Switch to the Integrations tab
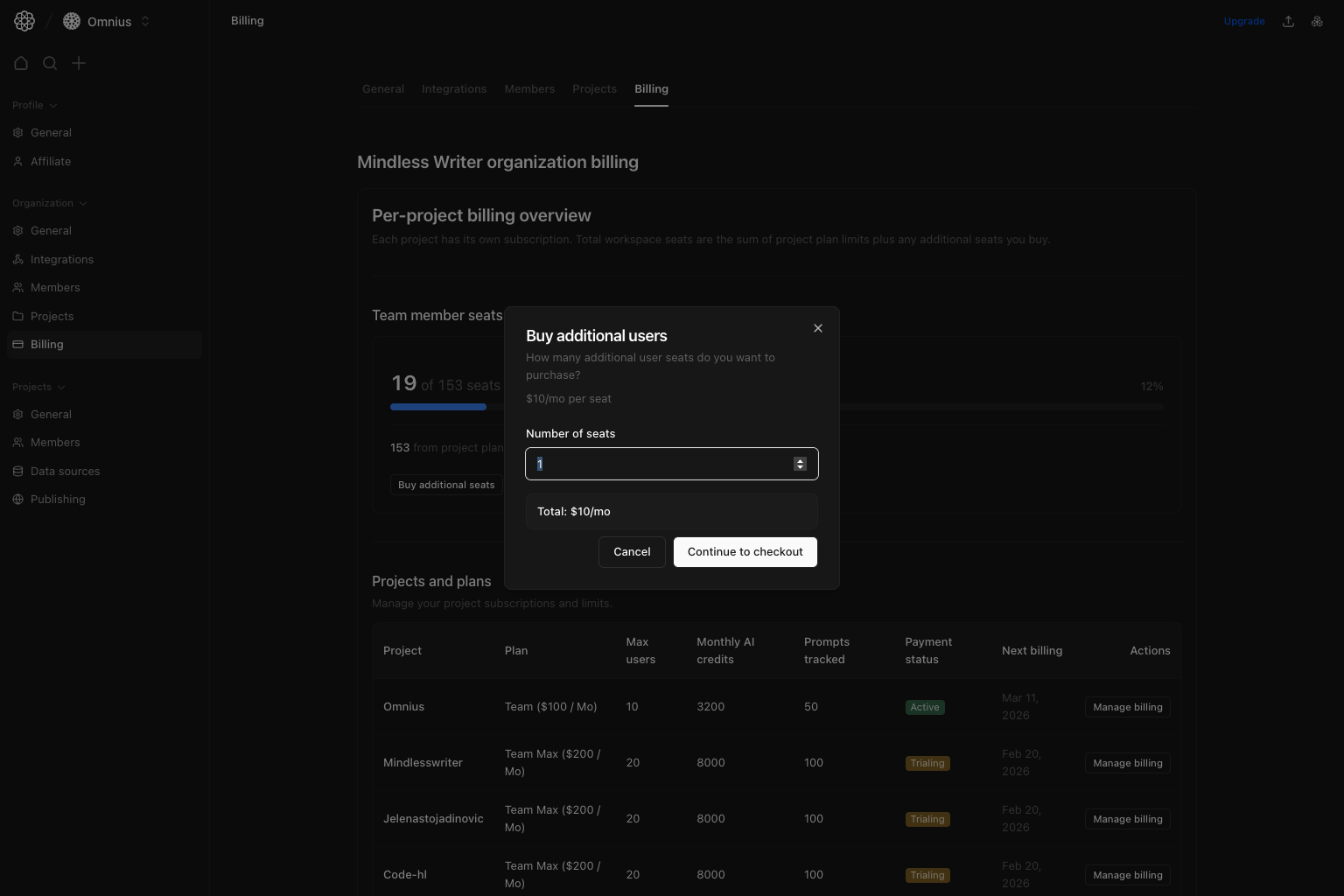Viewport: 1344px width, 896px height. point(454,88)
